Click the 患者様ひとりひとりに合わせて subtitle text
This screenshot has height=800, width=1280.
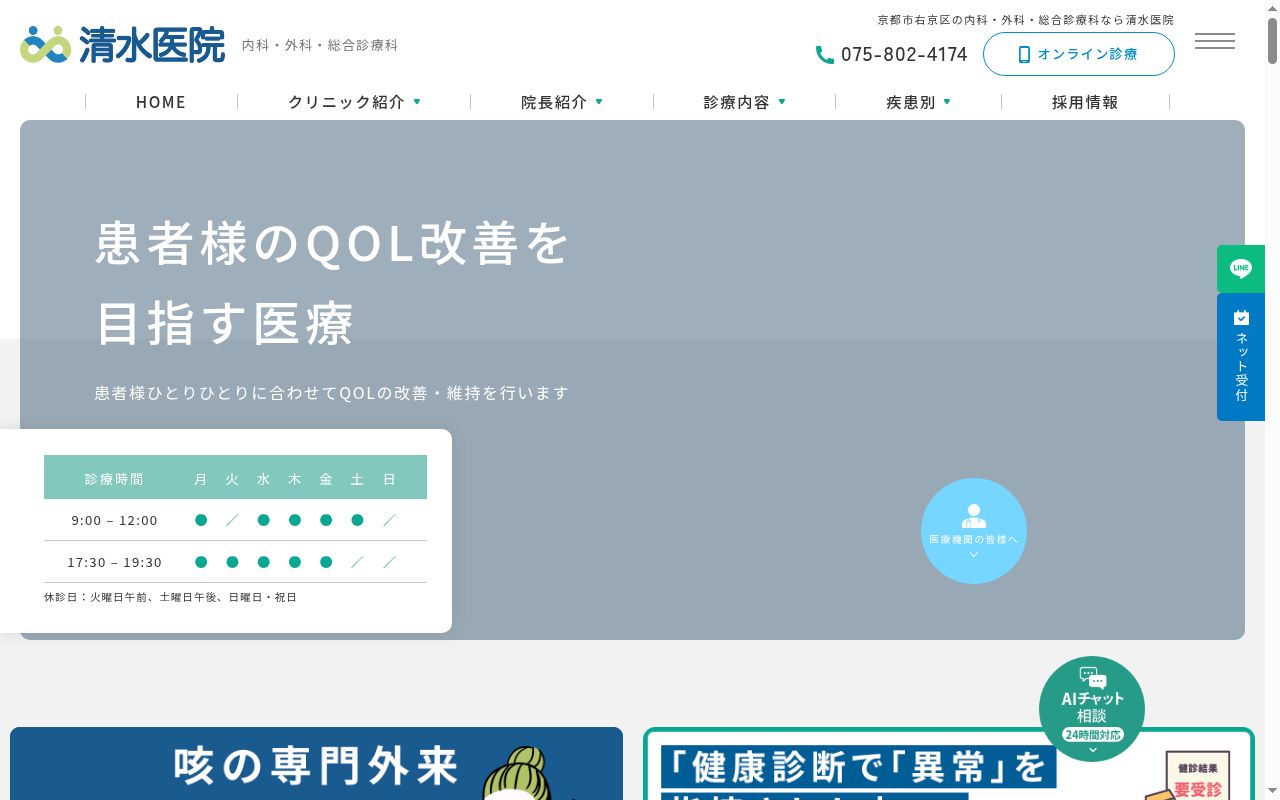click(332, 393)
